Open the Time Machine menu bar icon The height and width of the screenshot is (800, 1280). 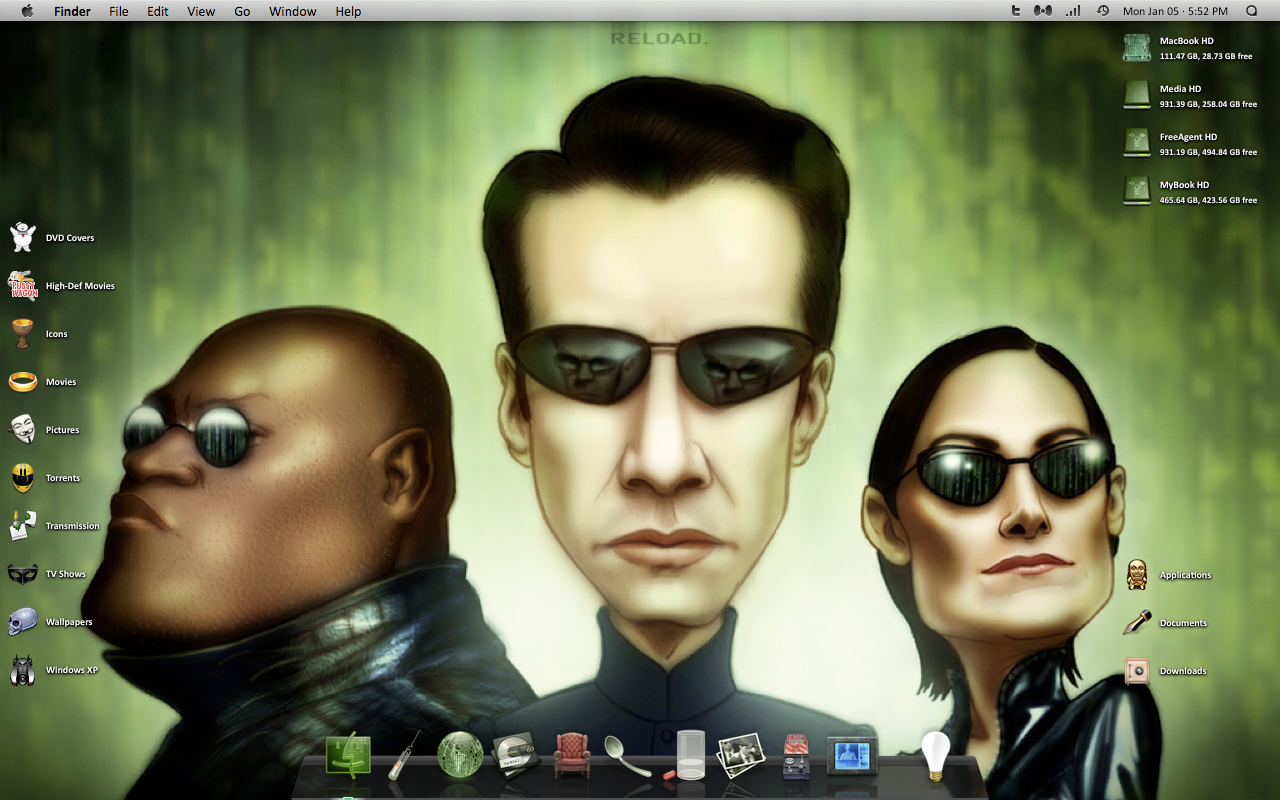pyautogui.click(x=1102, y=11)
